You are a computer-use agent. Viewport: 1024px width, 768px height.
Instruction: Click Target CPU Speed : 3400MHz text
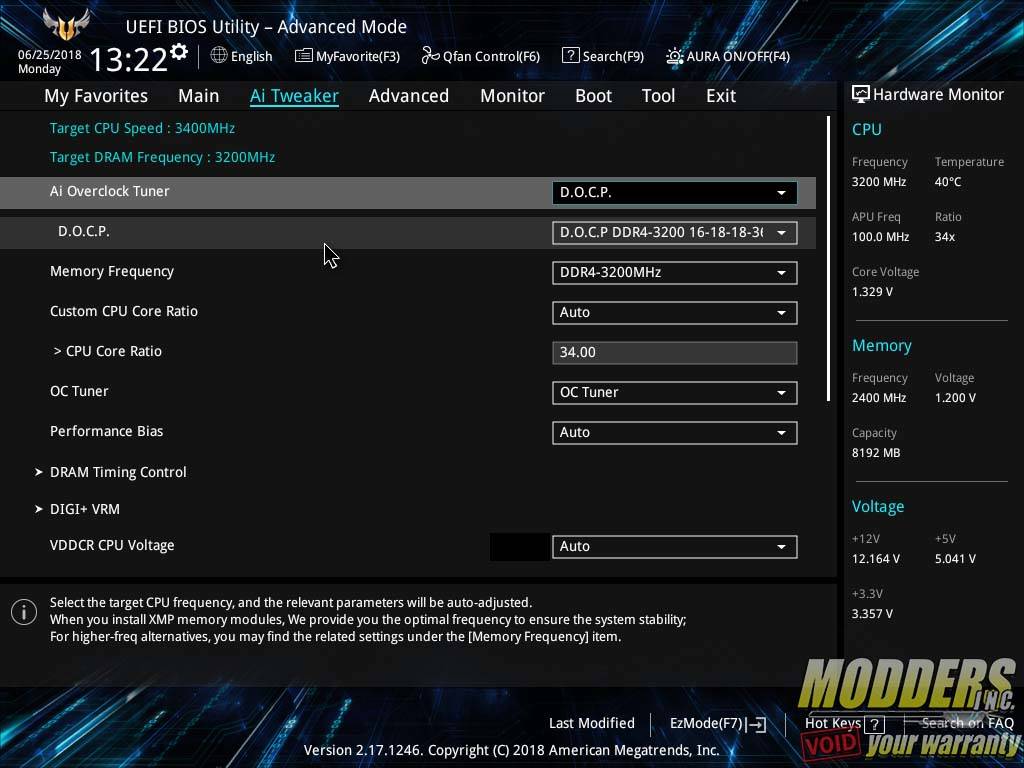[x=142, y=129]
